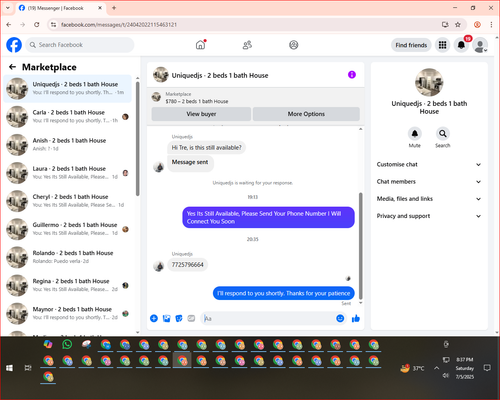Attach a photo with image icon
The width and height of the screenshot is (500, 400).
pyautogui.click(x=166, y=318)
